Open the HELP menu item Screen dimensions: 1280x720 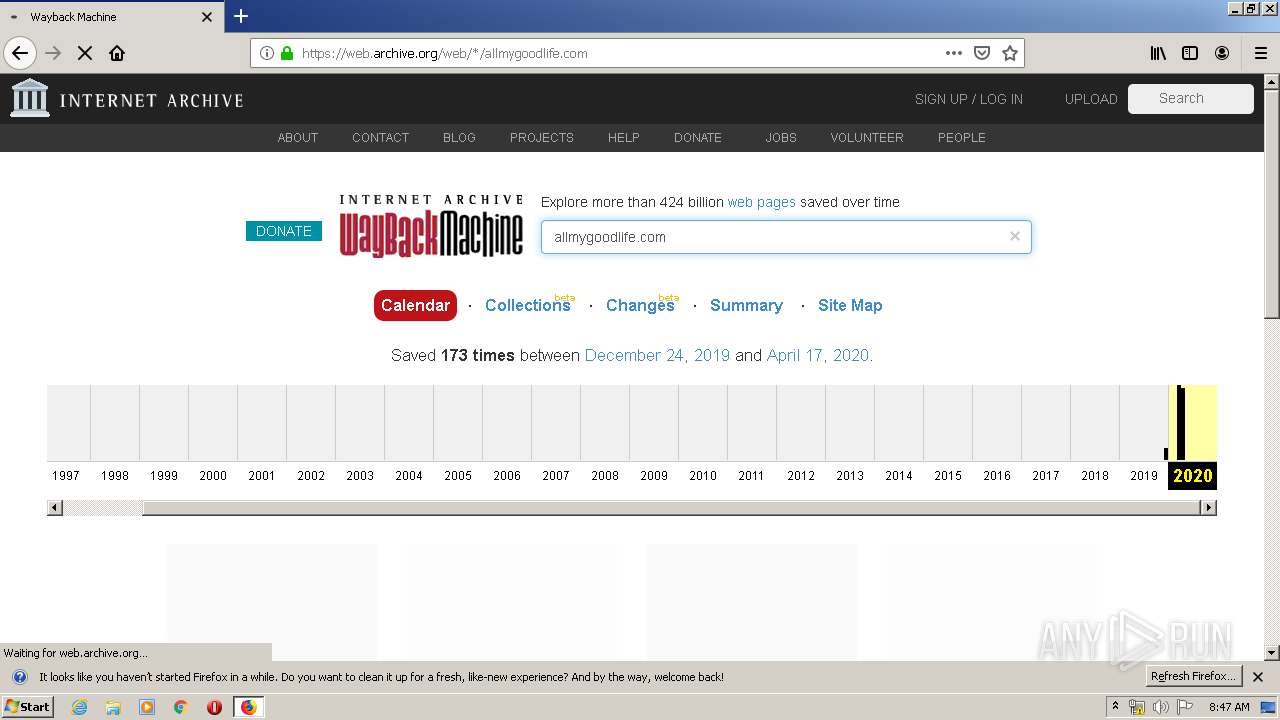pos(623,138)
